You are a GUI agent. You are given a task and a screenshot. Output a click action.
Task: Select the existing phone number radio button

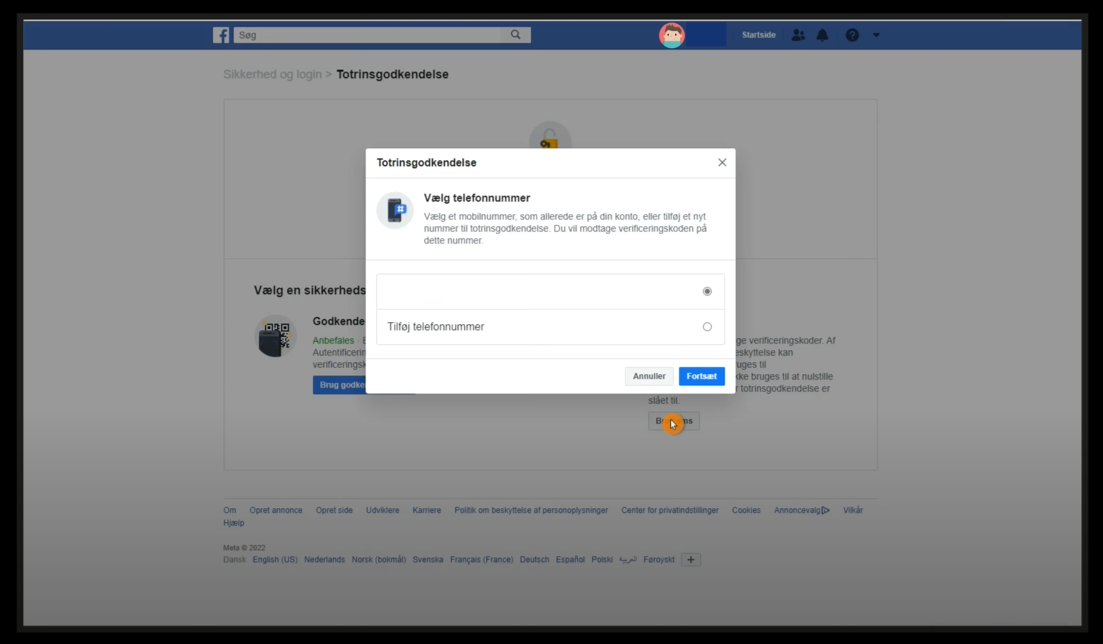(x=707, y=291)
